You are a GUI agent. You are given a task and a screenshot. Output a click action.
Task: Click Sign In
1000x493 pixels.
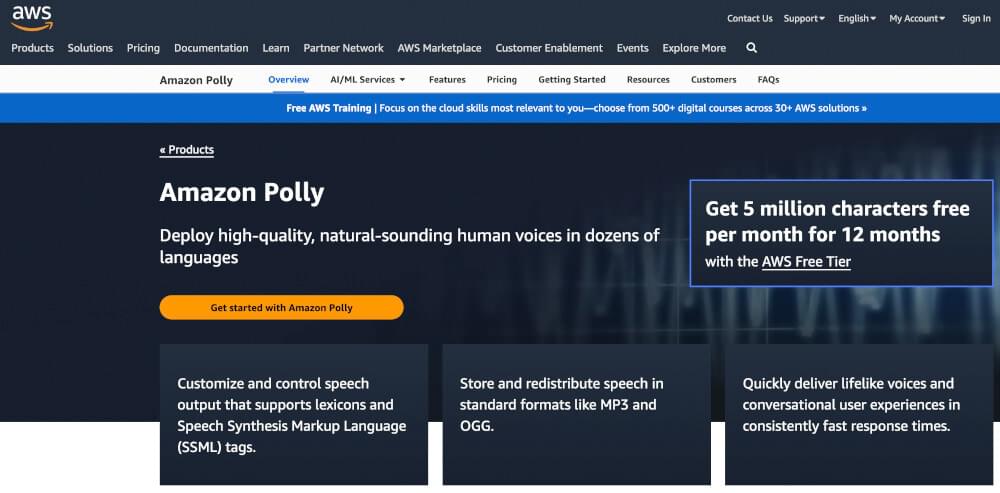(x=976, y=18)
